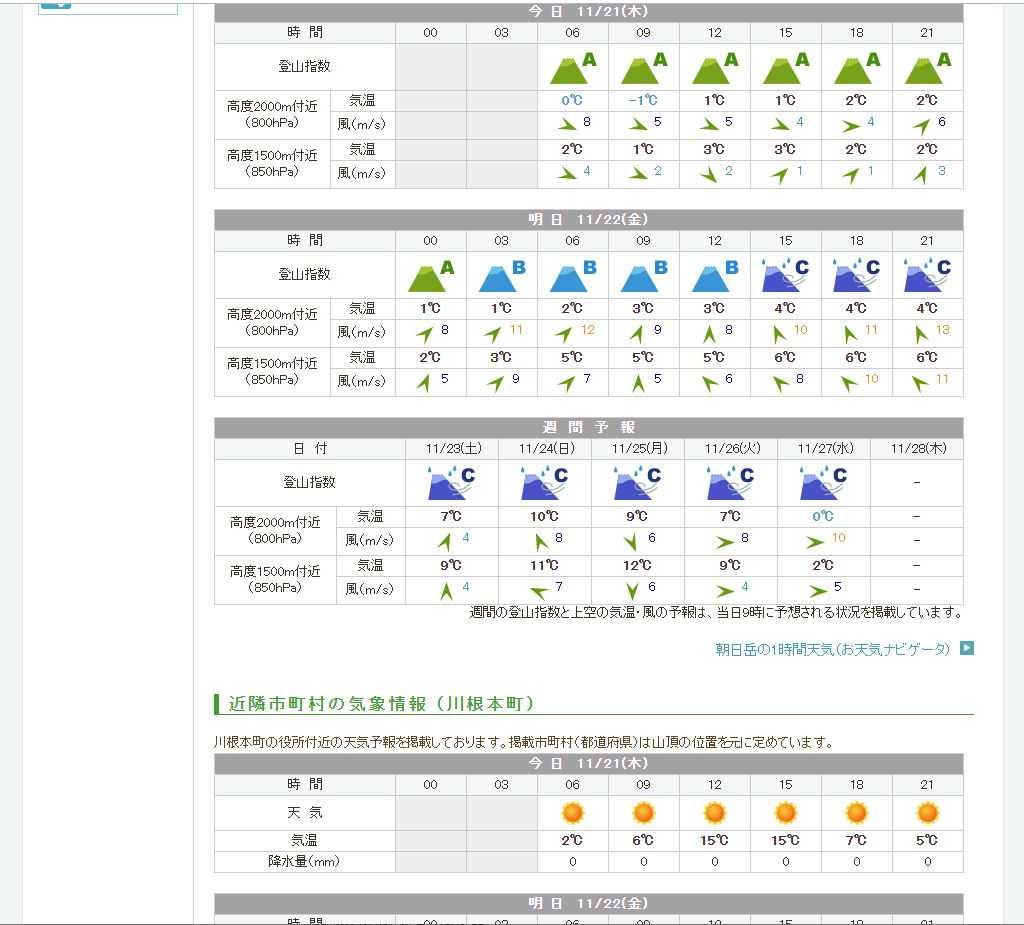Screen dimensions: 1024x925
Task: Click the 15:00 sunny icon for 川根本町
Action: click(x=785, y=813)
